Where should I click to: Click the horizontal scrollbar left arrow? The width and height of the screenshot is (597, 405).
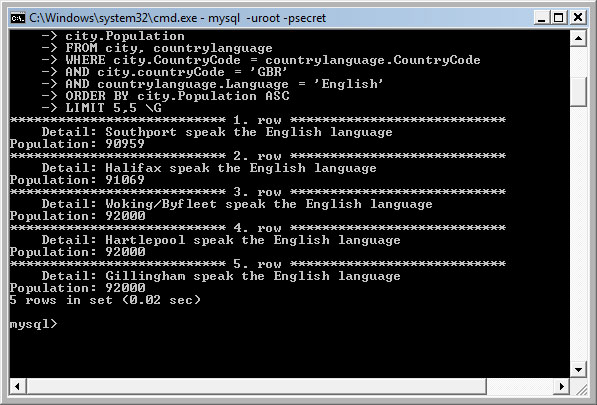[x=18, y=387]
